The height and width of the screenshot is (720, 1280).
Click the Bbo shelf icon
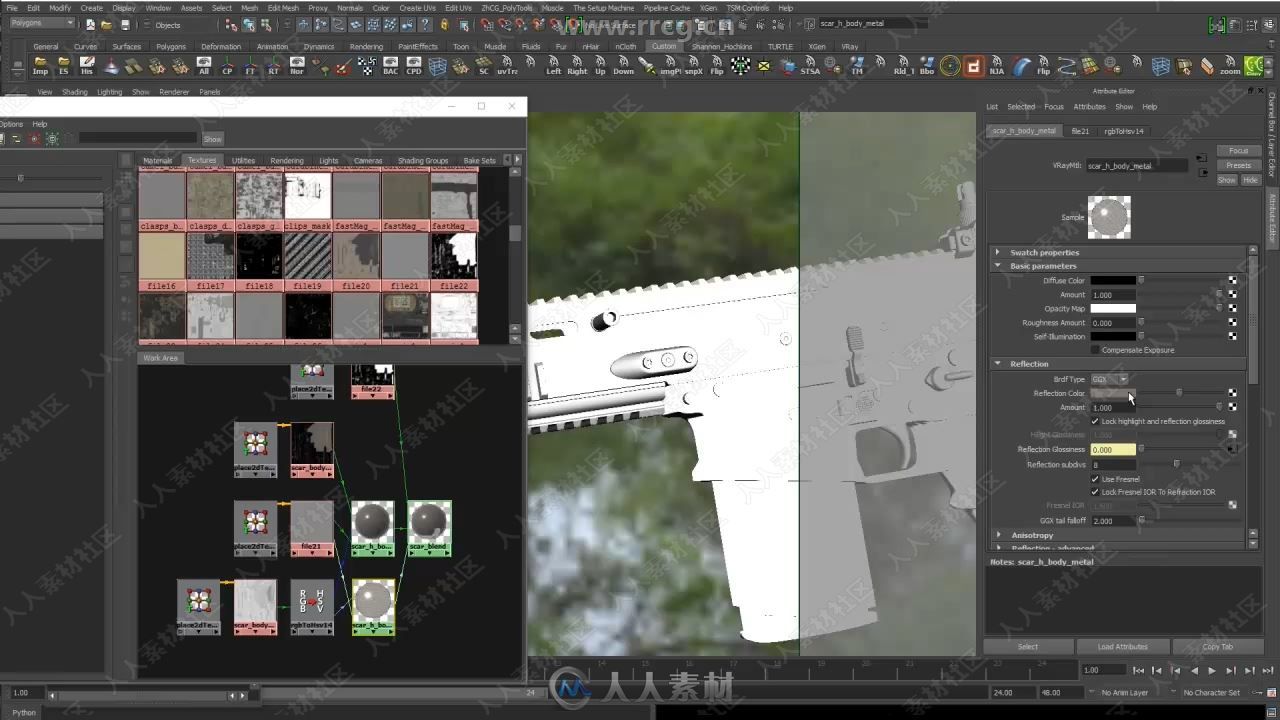(x=927, y=66)
